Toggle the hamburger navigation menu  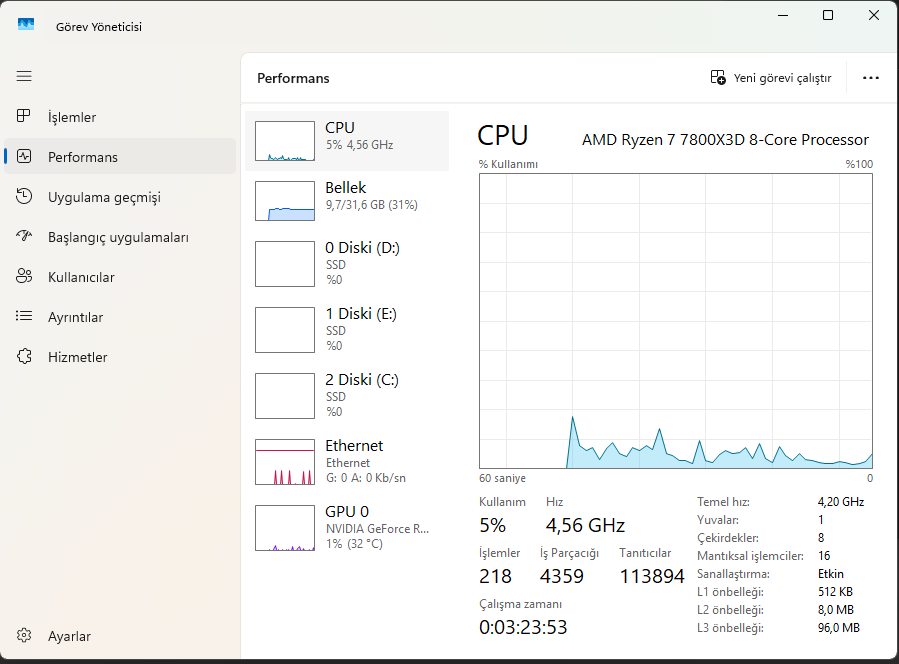click(24, 76)
